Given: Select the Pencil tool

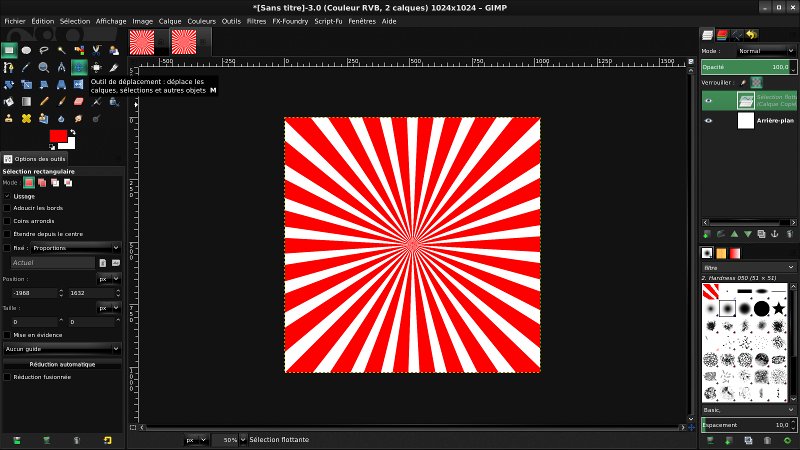Looking at the screenshot, I should pyautogui.click(x=44, y=102).
